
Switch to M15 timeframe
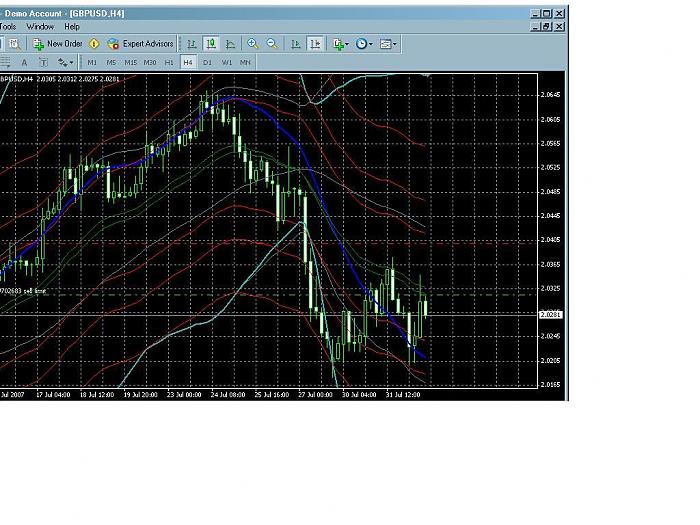[130, 62]
